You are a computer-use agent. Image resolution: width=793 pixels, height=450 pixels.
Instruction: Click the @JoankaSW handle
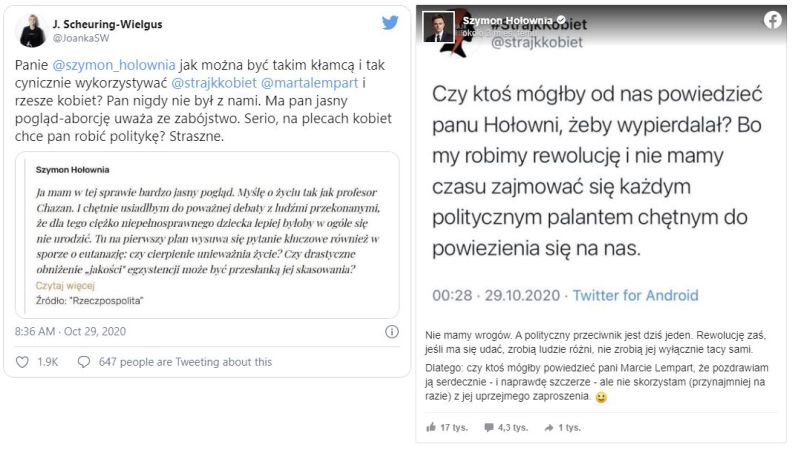(x=81, y=38)
